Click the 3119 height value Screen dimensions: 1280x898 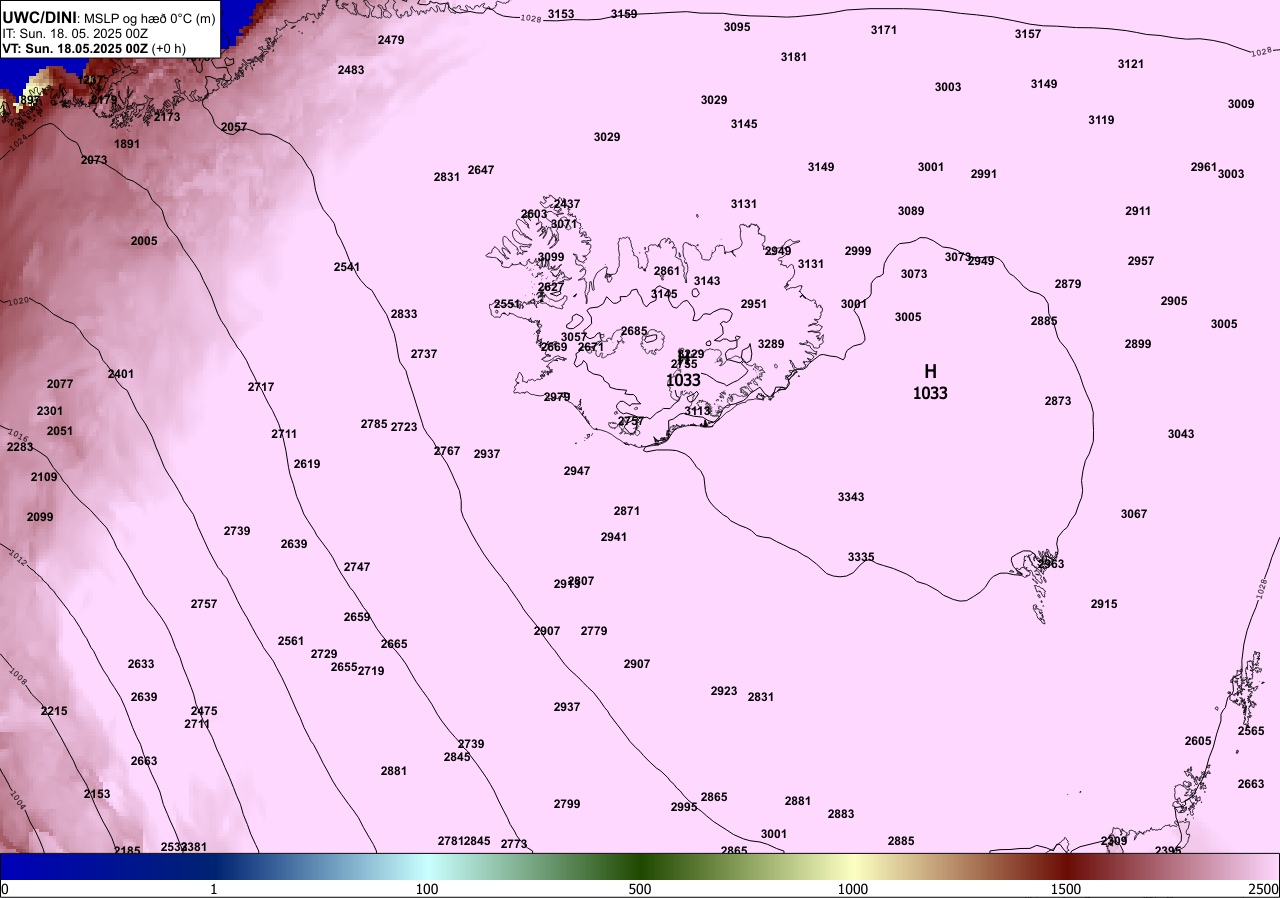pos(1101,120)
